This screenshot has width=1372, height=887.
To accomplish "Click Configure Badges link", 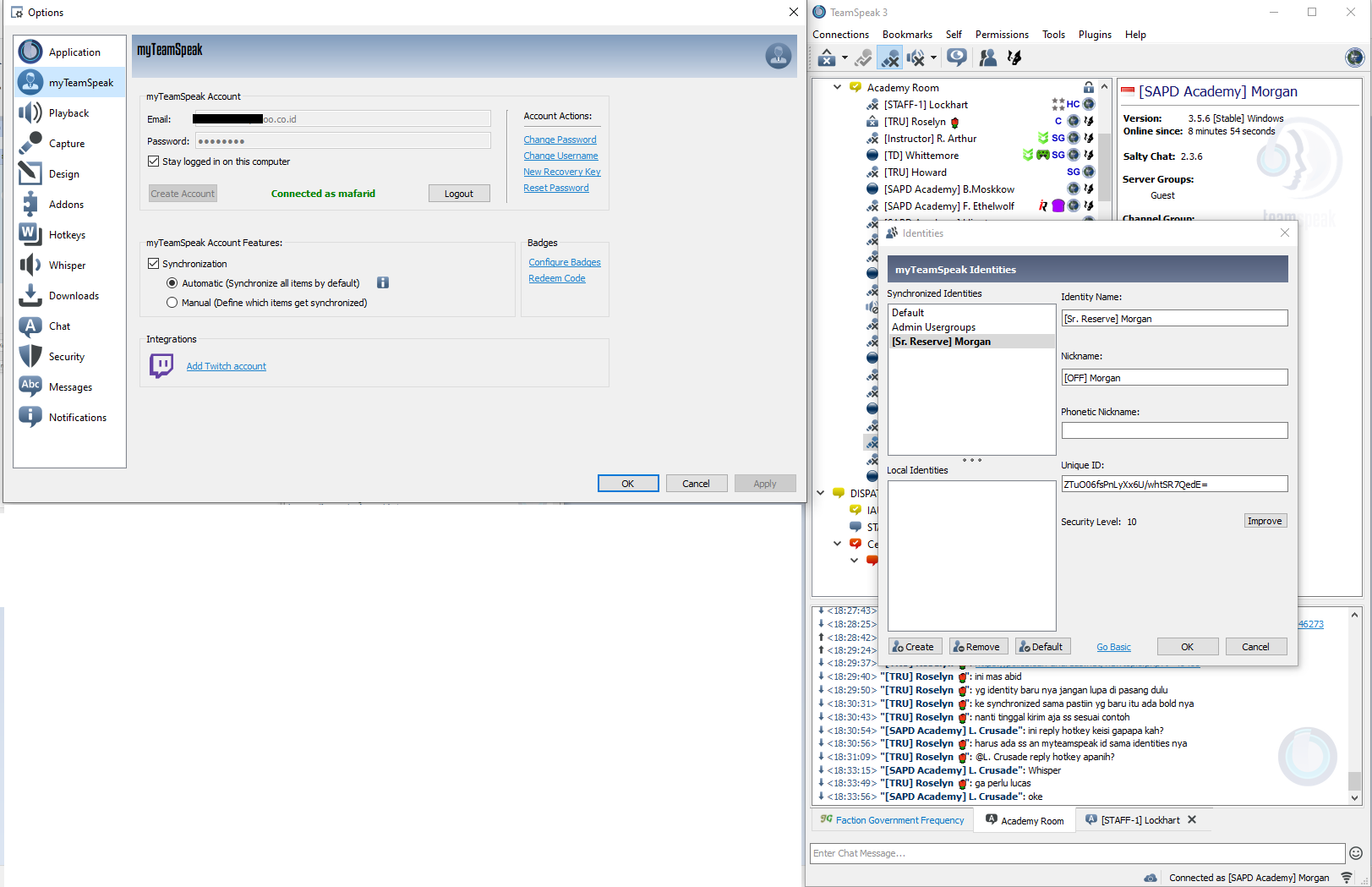I will (565, 262).
